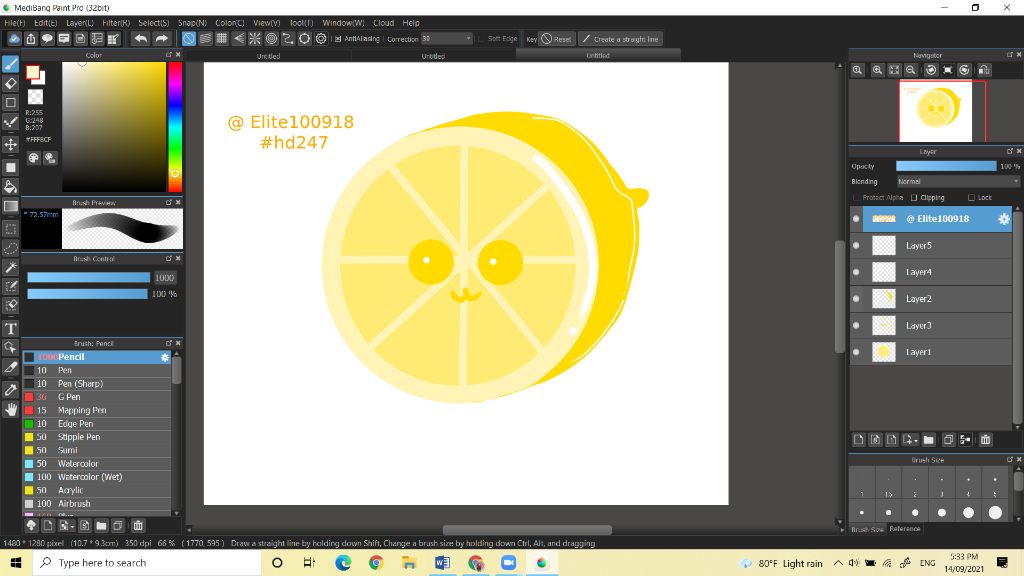Hide Layer1 visibility dot
1024x576 pixels.
tap(856, 352)
